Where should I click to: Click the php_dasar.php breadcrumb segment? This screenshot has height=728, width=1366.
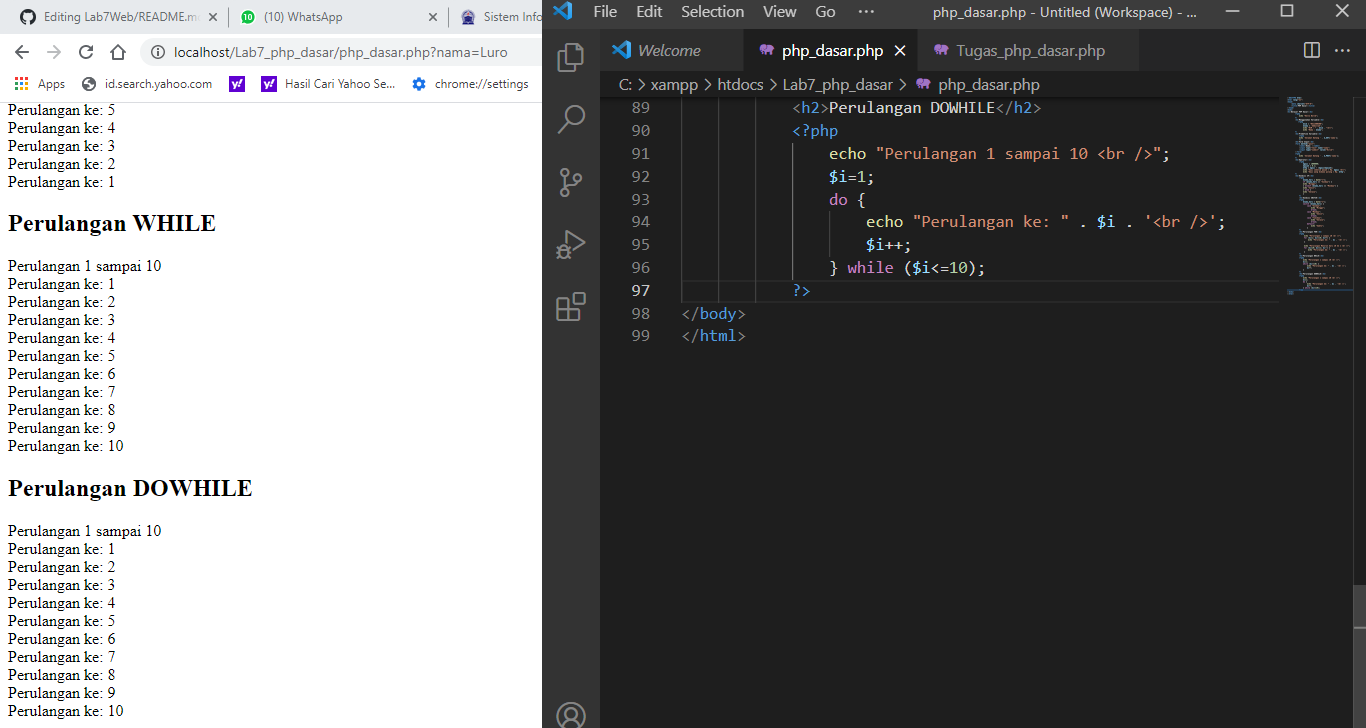978,85
